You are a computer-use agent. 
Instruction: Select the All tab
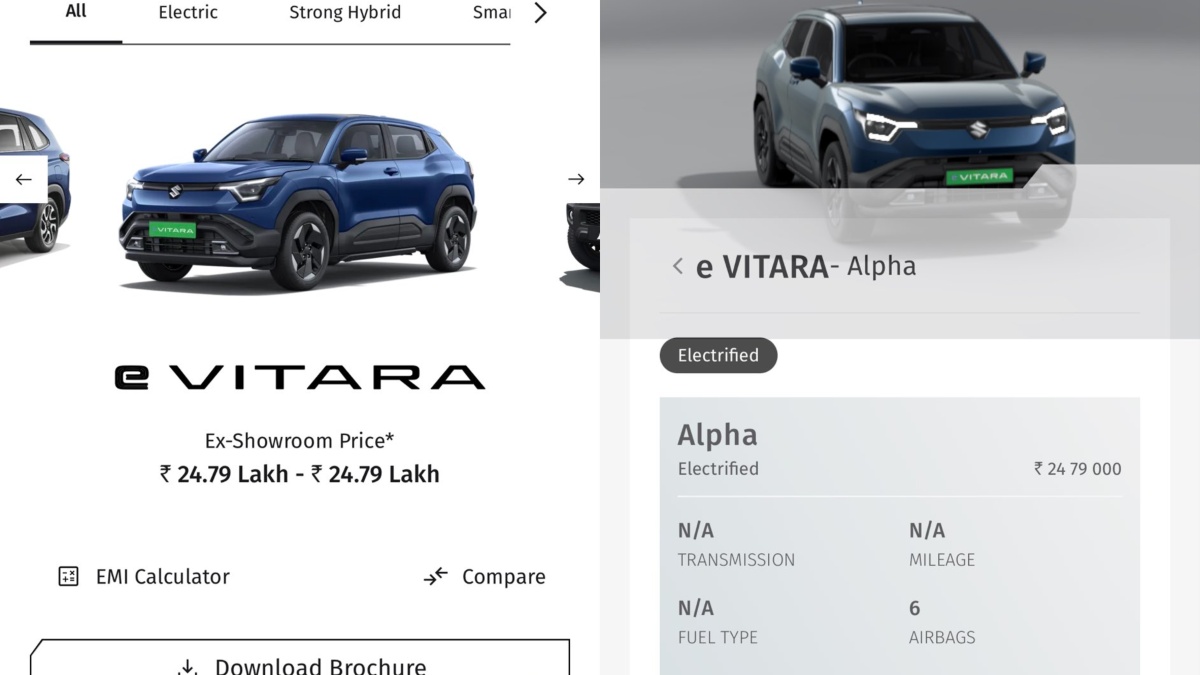[76, 12]
